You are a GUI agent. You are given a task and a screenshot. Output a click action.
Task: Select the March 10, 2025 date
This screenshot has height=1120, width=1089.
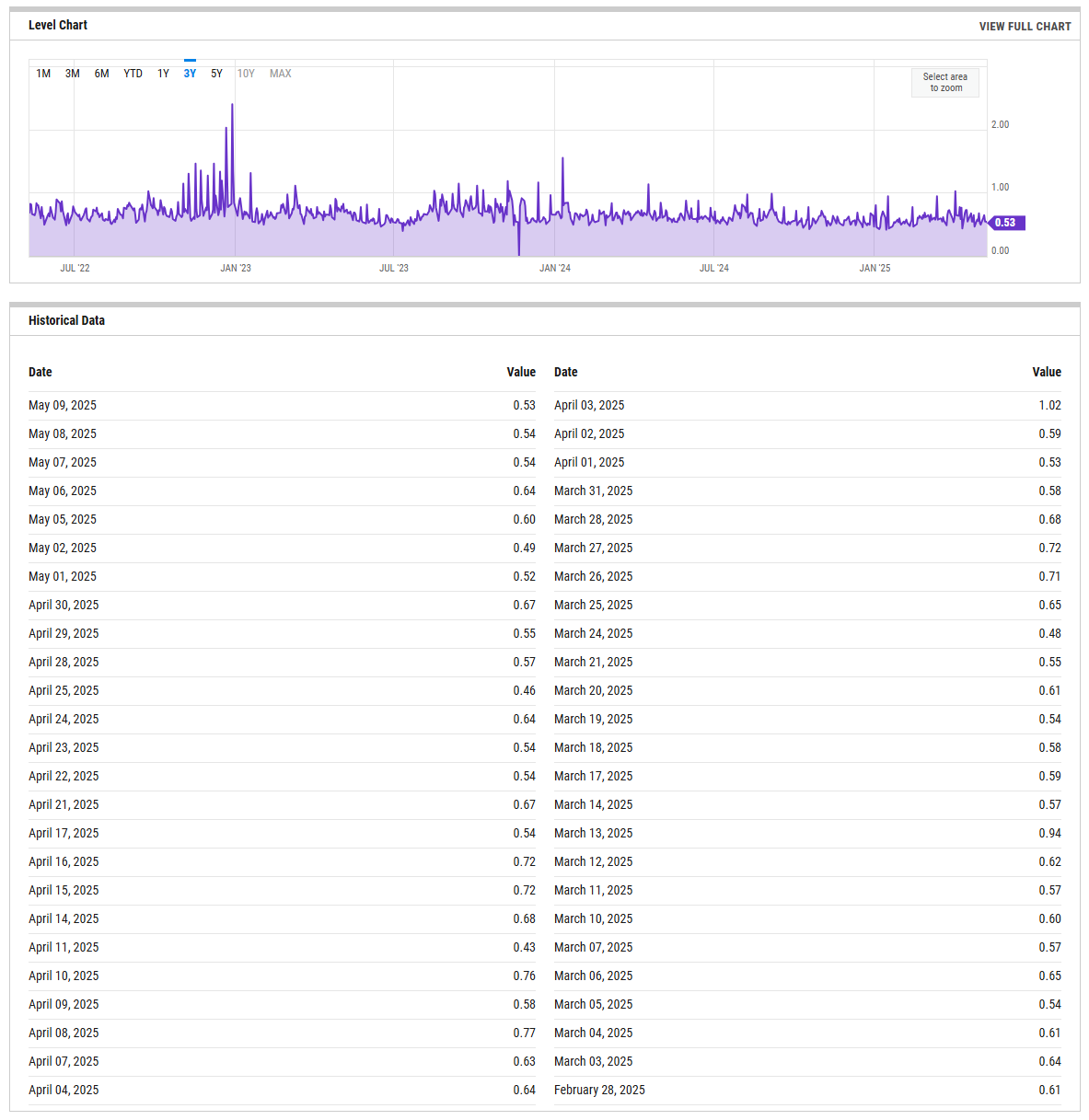click(x=594, y=918)
